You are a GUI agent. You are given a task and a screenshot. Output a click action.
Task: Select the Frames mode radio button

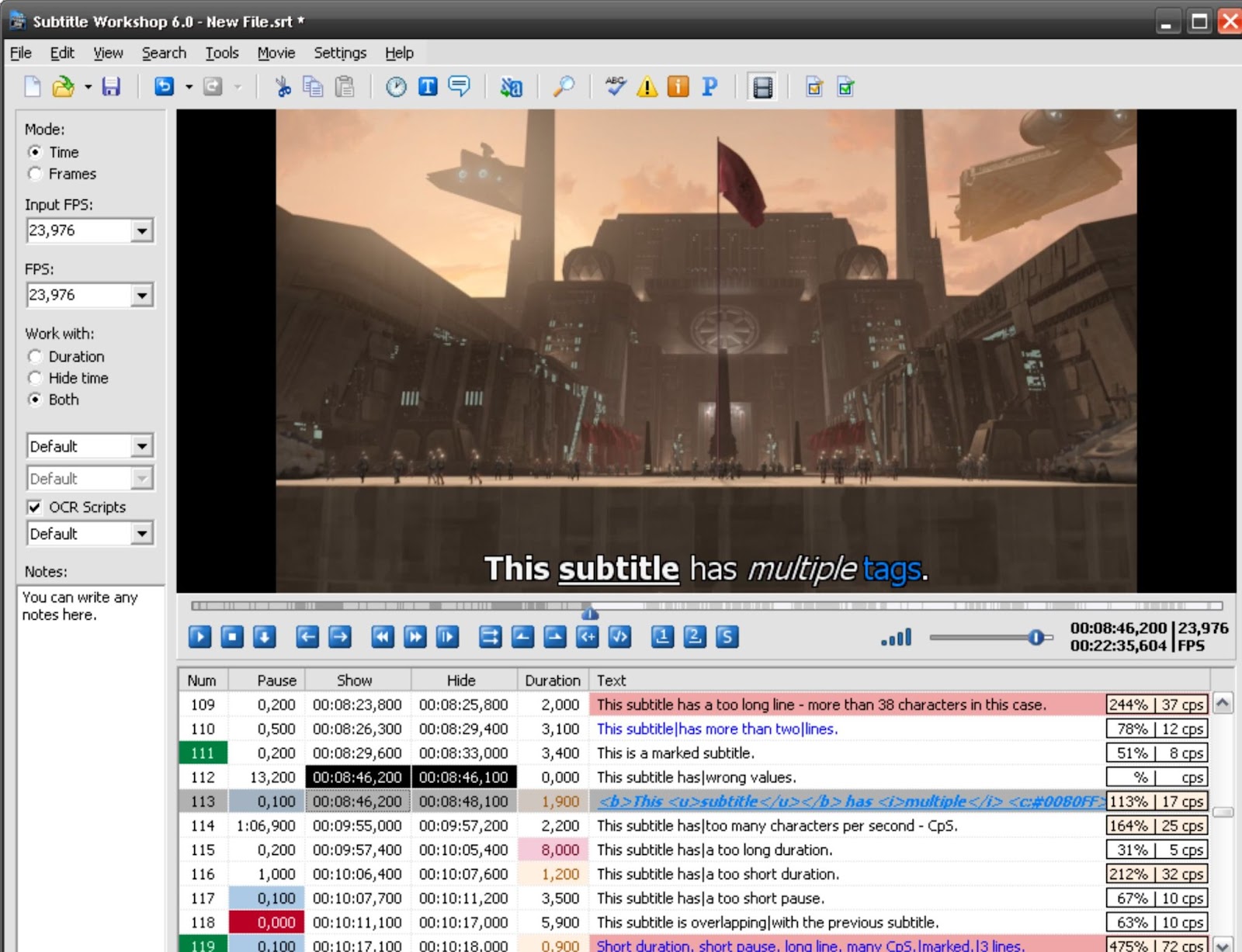coord(35,174)
